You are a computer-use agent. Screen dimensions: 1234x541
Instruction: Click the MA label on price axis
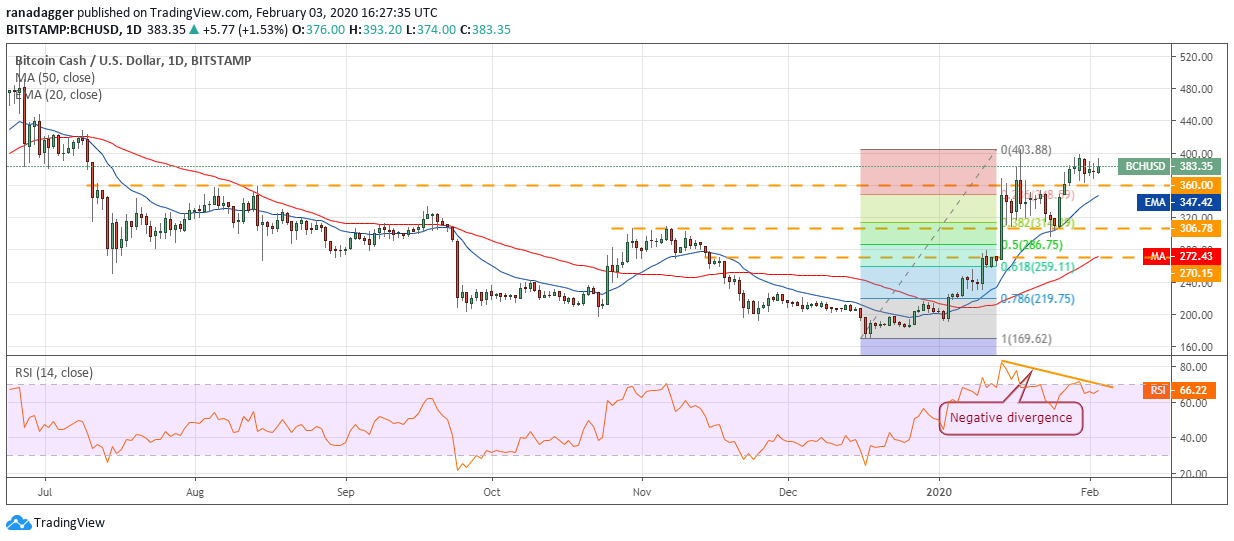coord(1158,257)
